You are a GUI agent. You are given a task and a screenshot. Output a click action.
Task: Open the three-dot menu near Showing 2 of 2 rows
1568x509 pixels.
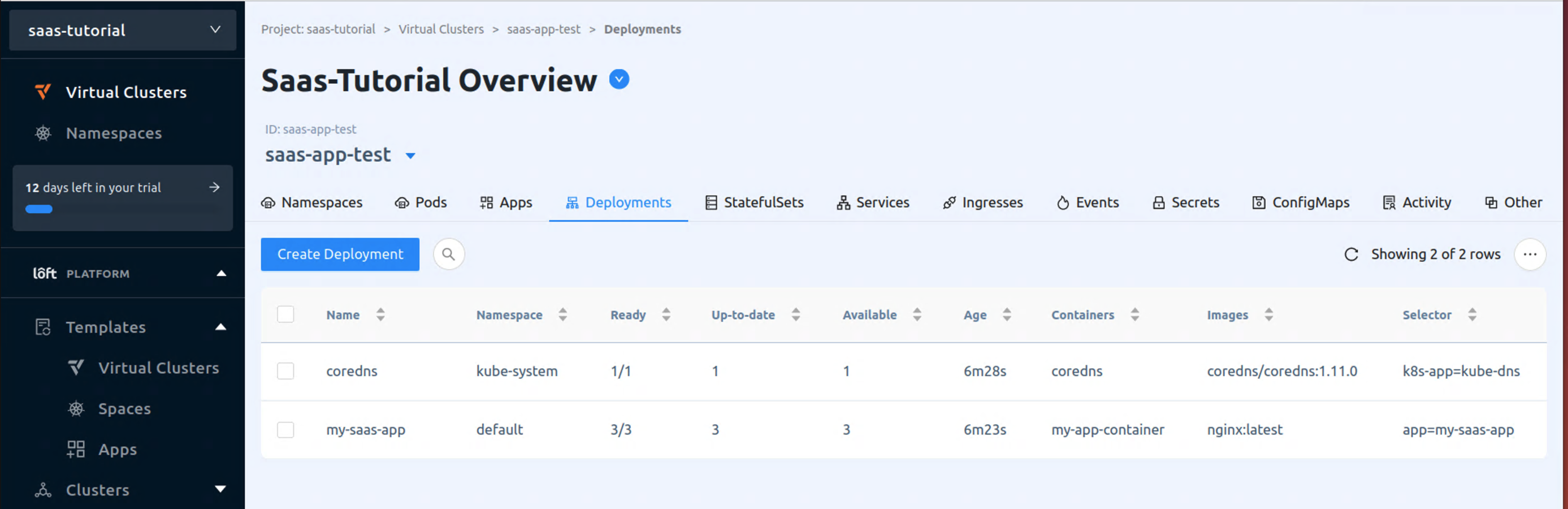click(1530, 255)
